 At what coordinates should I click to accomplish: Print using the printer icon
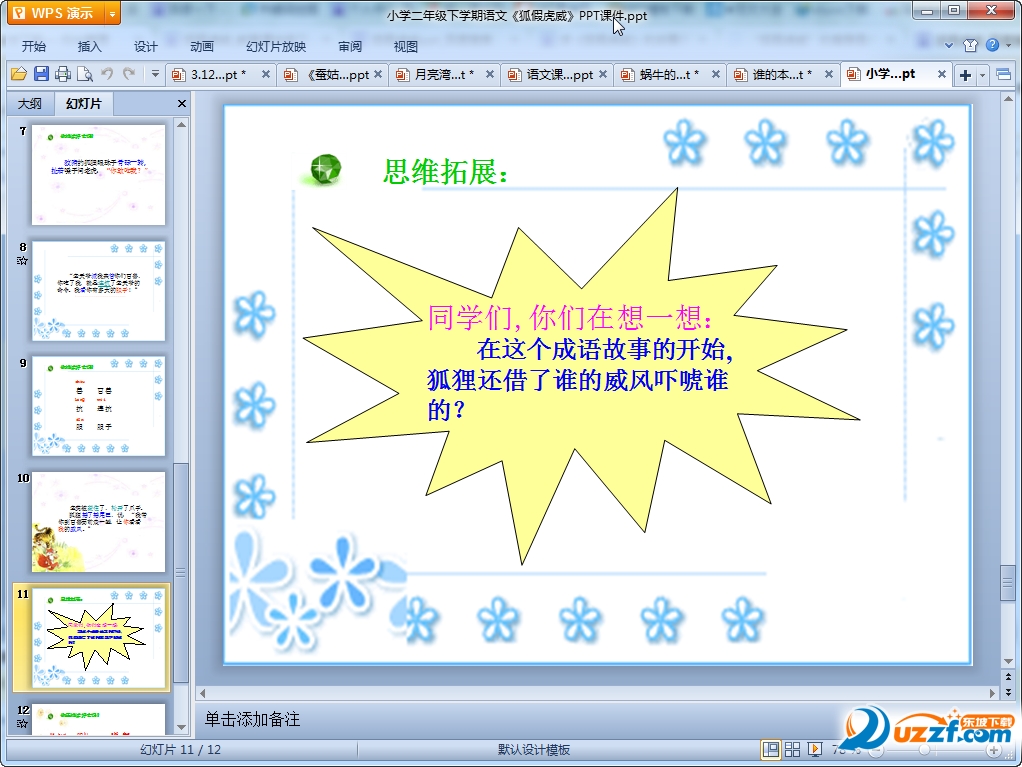pos(63,74)
